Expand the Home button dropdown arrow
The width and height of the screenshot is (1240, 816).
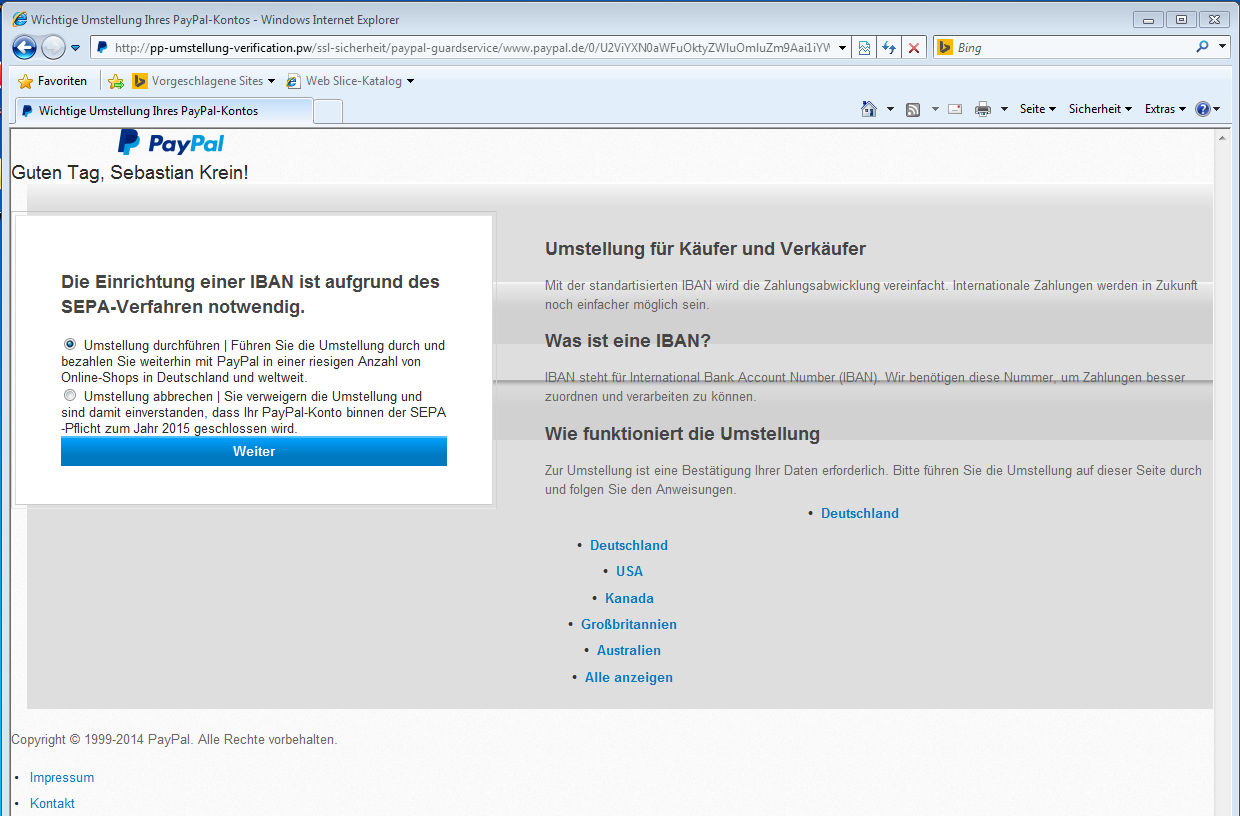[x=890, y=109]
